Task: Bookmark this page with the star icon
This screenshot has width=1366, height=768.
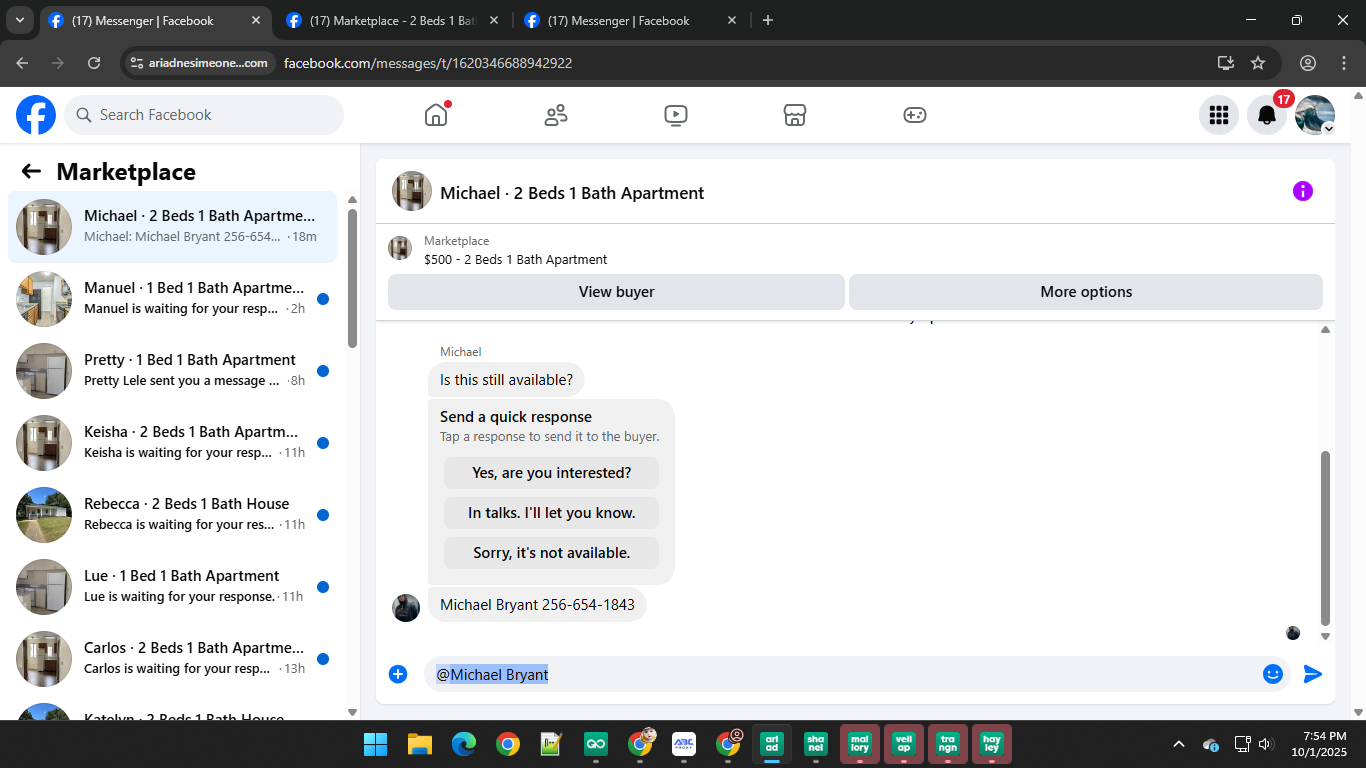Action: tap(1258, 63)
